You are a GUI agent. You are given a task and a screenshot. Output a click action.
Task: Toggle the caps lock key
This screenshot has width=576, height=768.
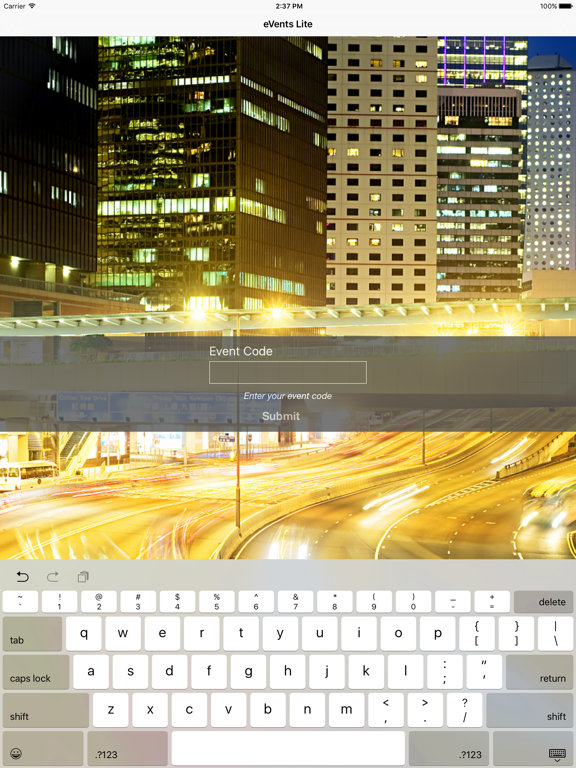pos(36,672)
